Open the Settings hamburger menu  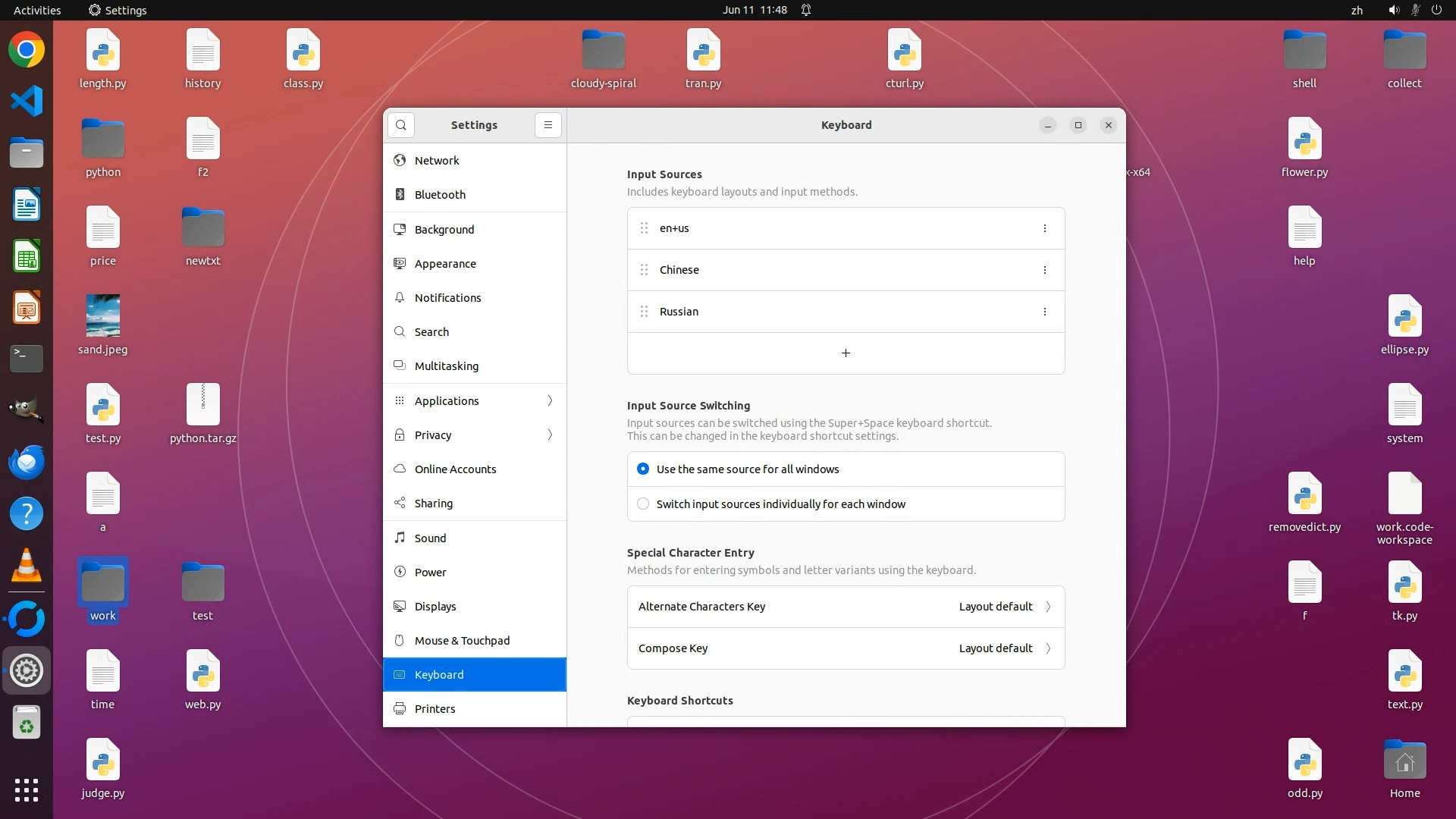[548, 125]
